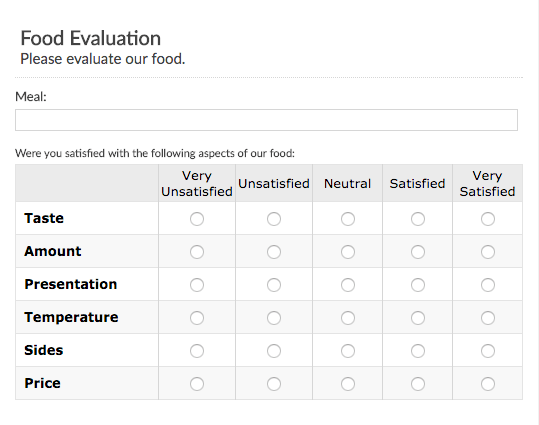Screen dimensions: 539x425
Task: Rate Temperature as Very Satisfied
Action: 488,318
